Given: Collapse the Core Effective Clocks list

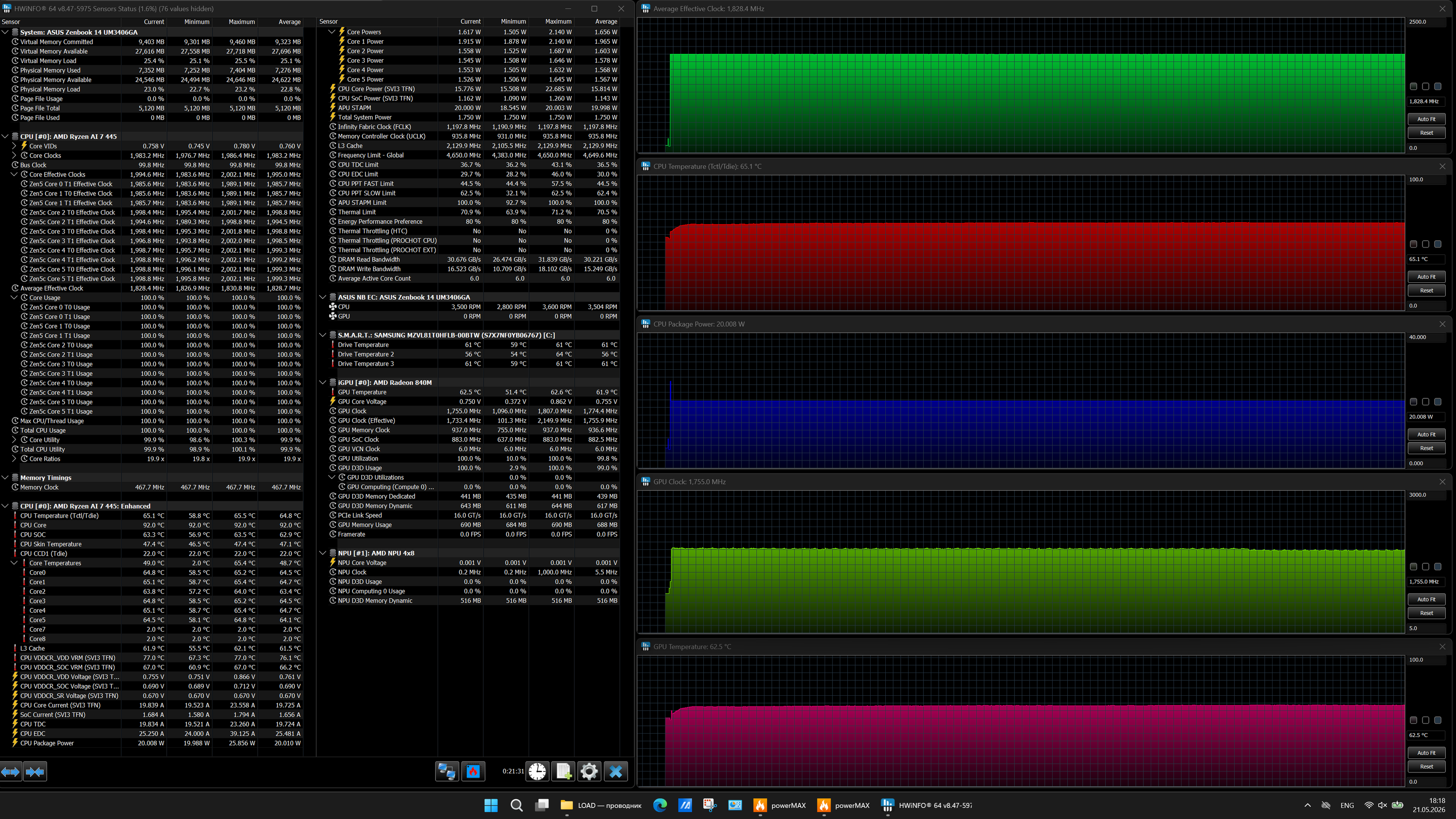Looking at the screenshot, I should click(x=14, y=175).
